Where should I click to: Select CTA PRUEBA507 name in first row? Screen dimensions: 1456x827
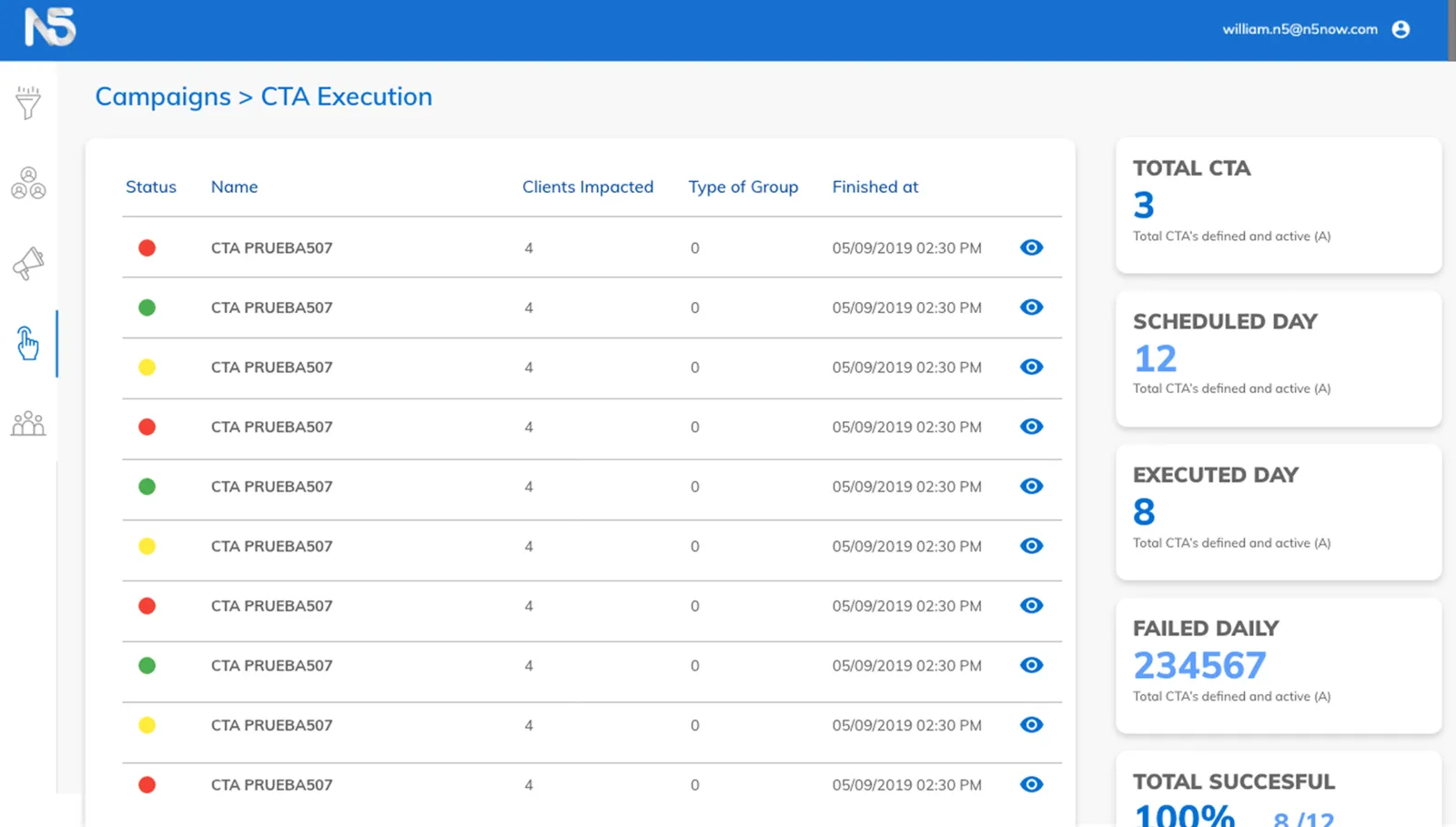[272, 247]
